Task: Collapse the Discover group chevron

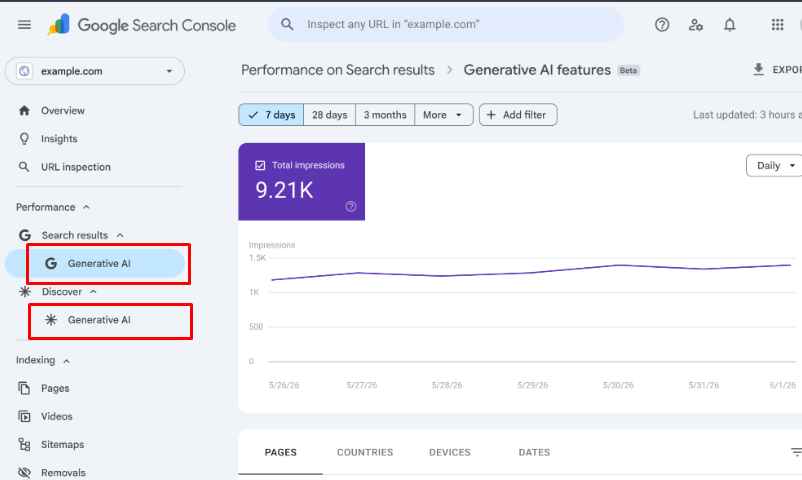Action: [93, 292]
